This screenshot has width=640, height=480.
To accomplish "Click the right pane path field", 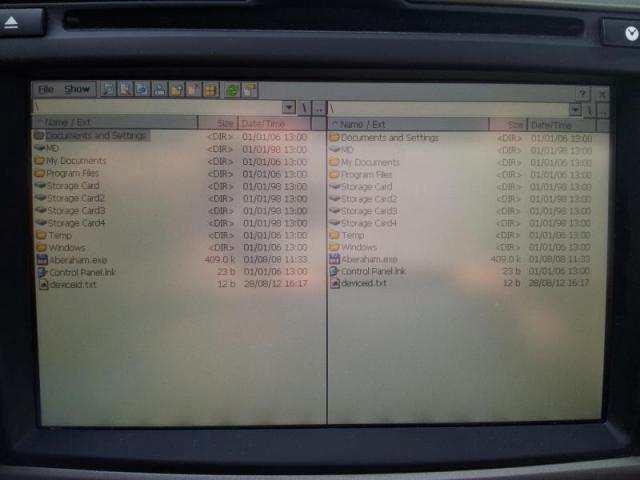I will pyautogui.click(x=449, y=109).
